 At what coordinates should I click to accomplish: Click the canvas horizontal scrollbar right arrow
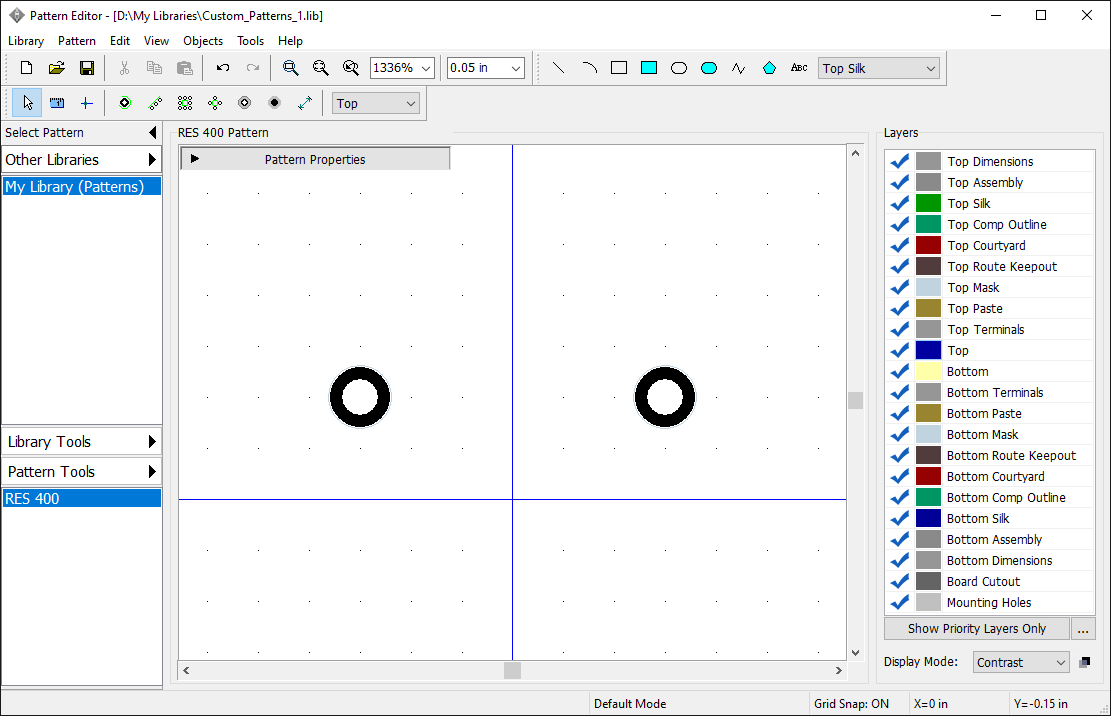(x=838, y=670)
